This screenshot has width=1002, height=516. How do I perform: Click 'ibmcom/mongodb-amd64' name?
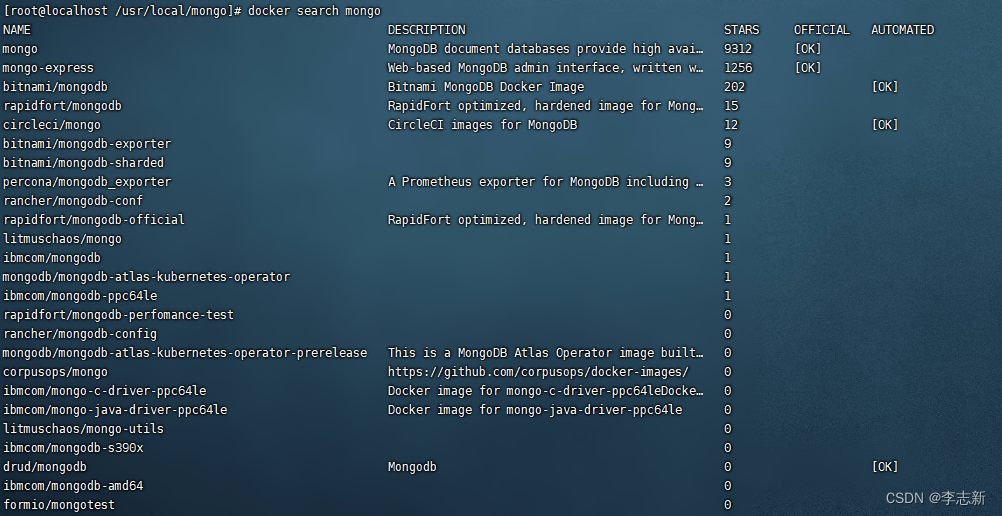pyautogui.click(x=73, y=486)
